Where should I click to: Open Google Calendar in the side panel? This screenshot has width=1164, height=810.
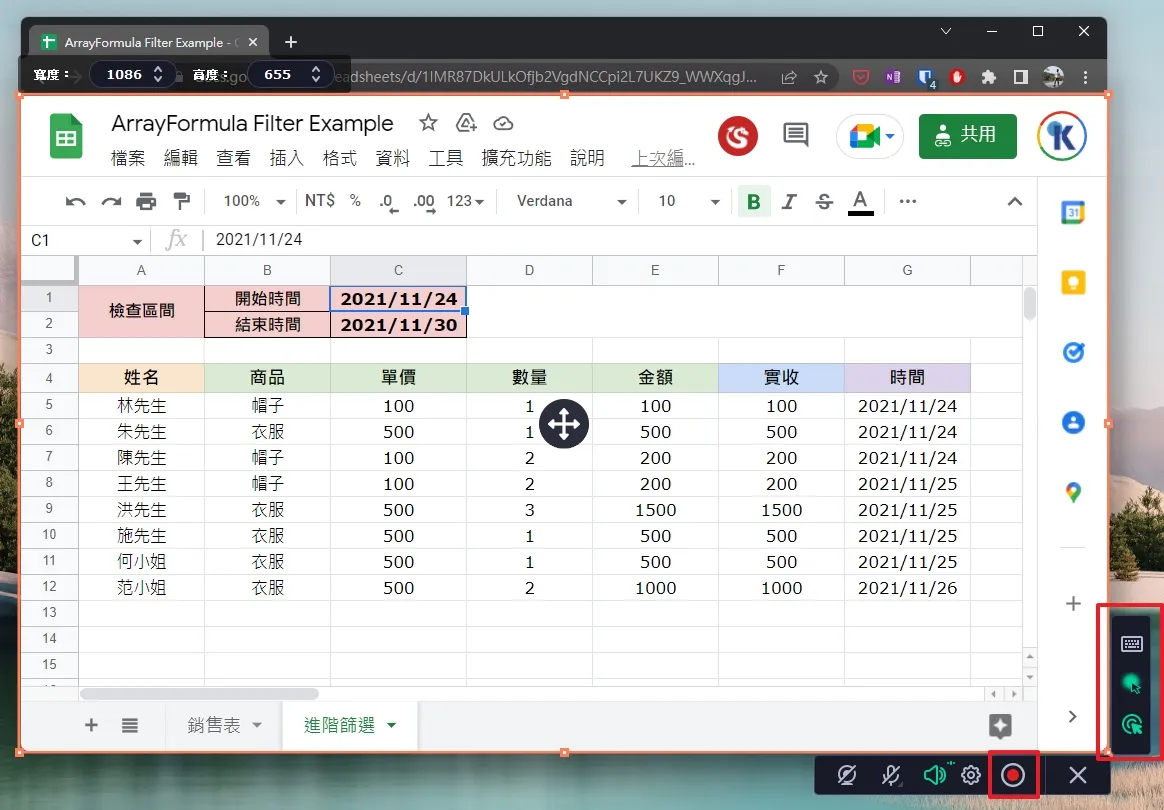coord(1073,212)
